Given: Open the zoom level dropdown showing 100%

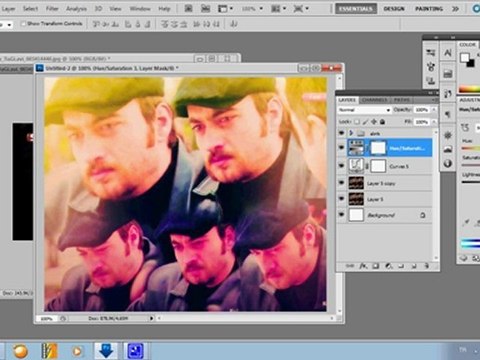Looking at the screenshot, I should (252, 8).
